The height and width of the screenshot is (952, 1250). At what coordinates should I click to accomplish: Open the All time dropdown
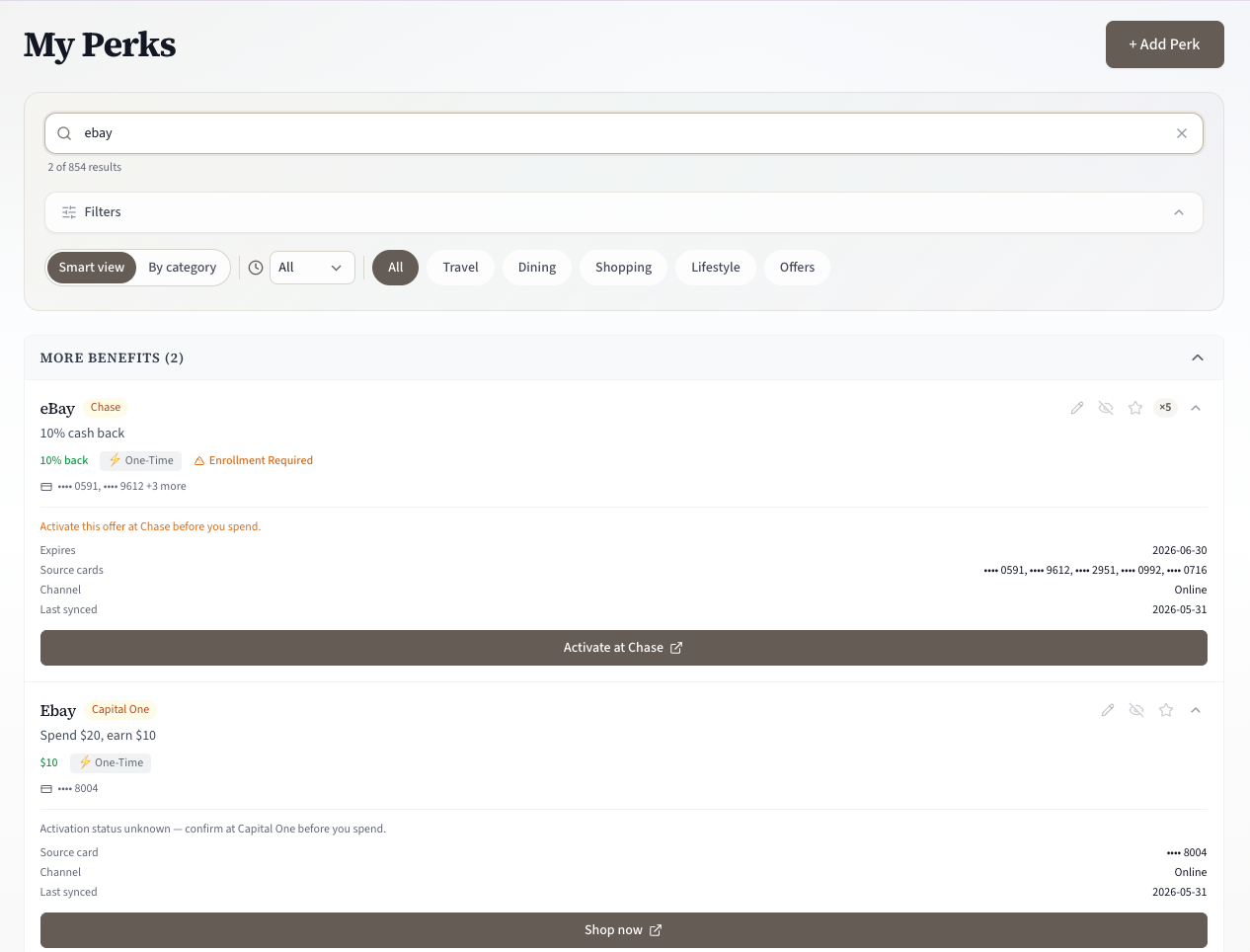pos(312,268)
